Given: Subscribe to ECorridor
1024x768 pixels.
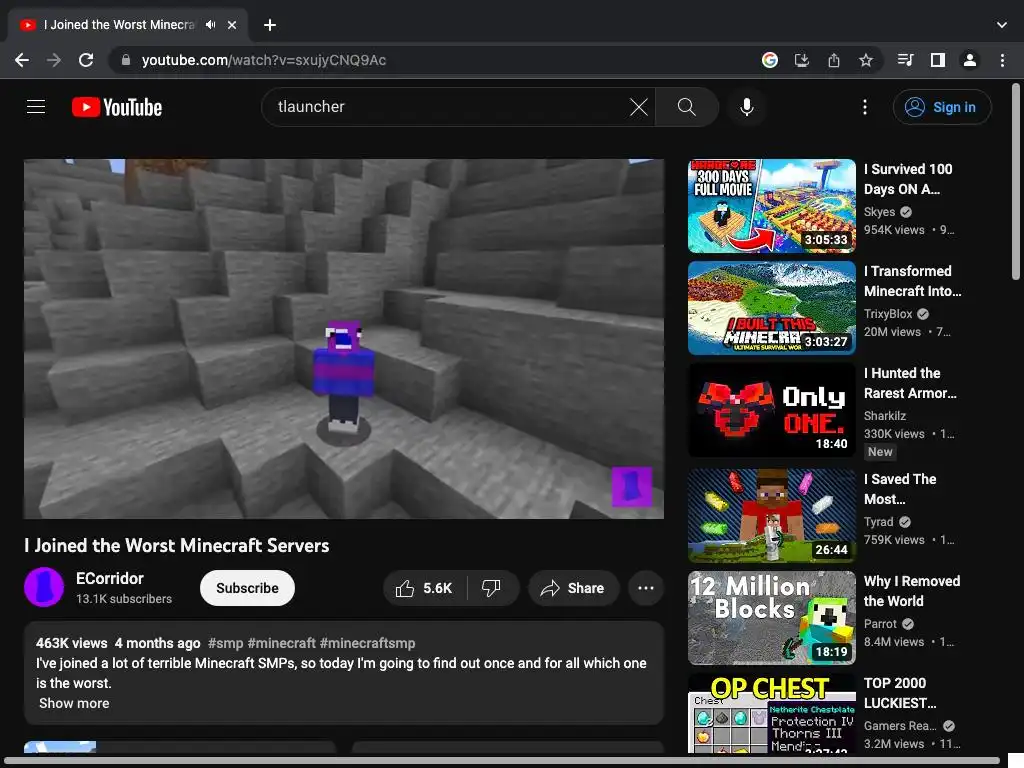Looking at the screenshot, I should click(x=247, y=588).
